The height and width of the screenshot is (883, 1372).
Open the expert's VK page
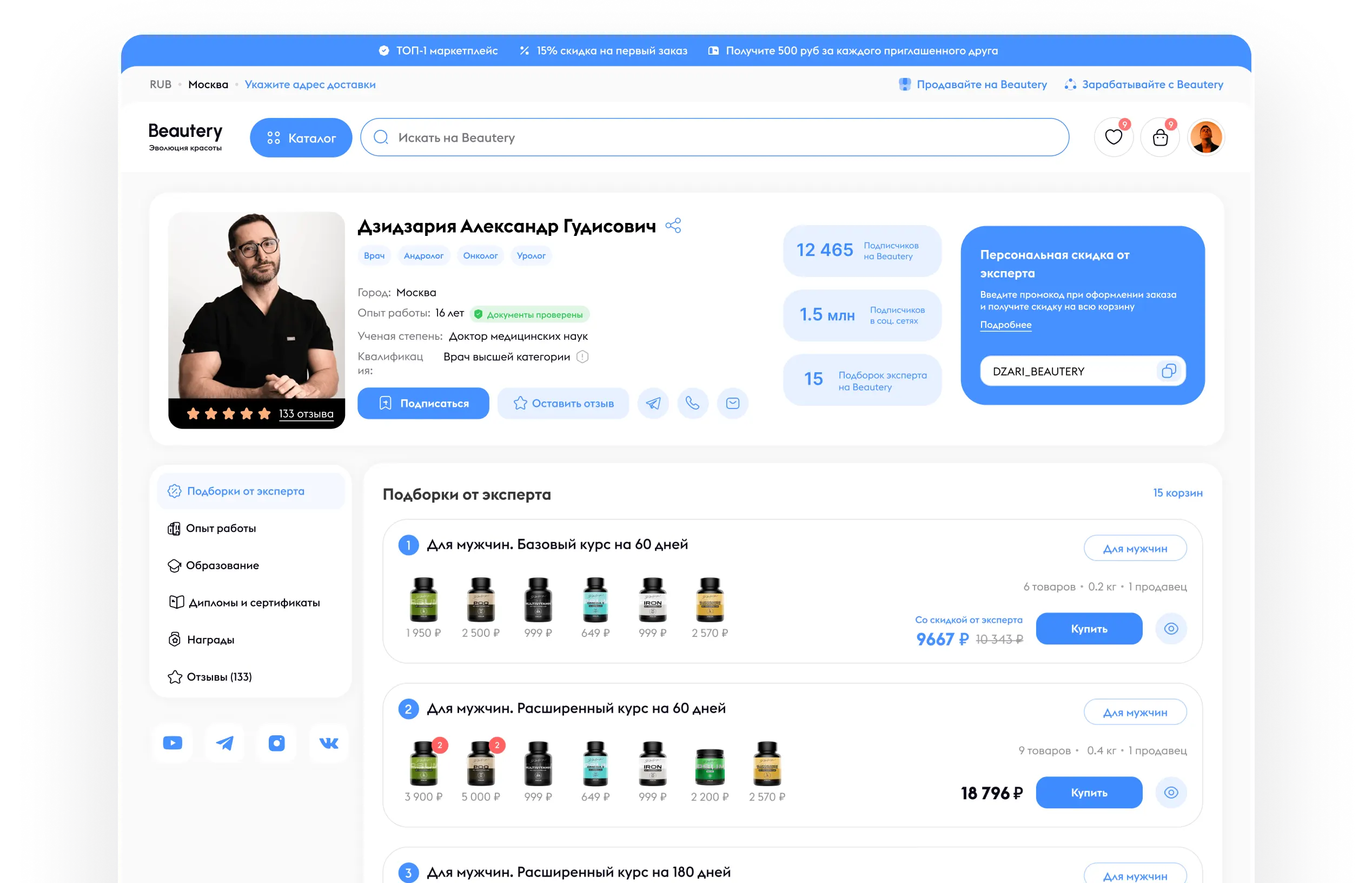pyautogui.click(x=328, y=743)
